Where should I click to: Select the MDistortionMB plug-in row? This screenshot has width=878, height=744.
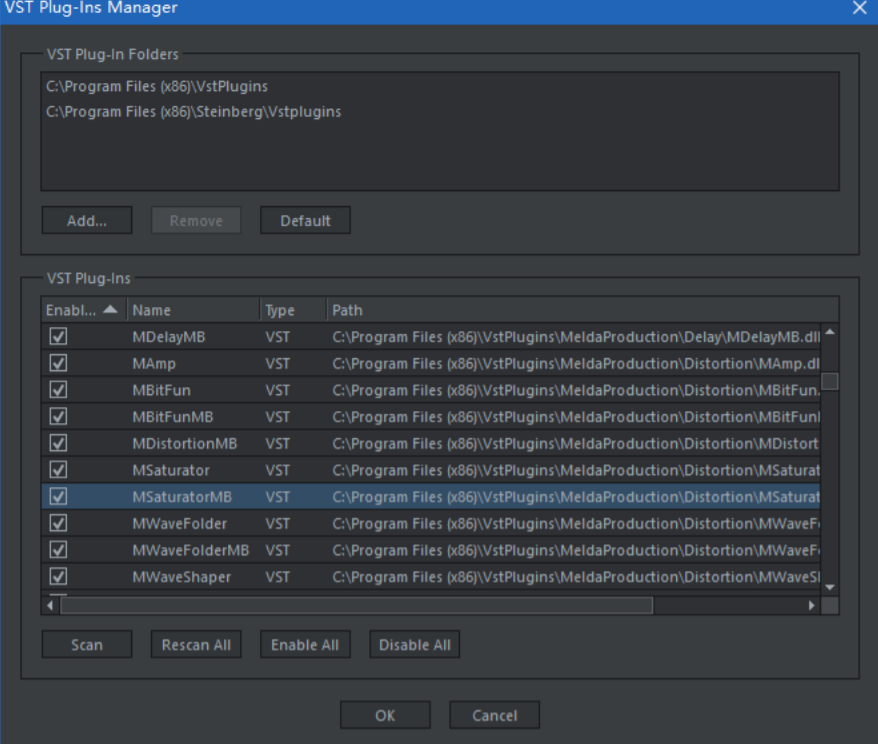(x=185, y=443)
